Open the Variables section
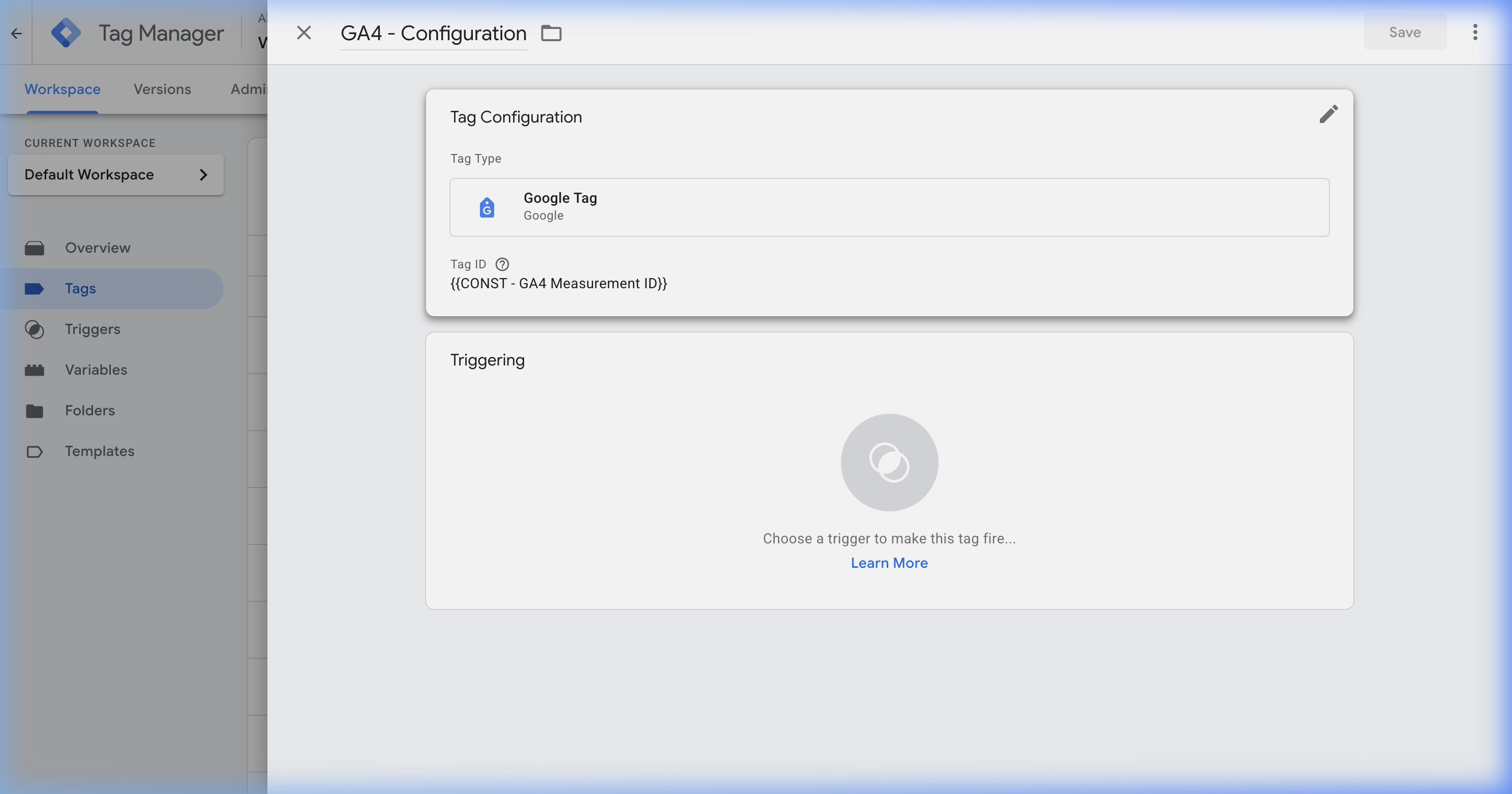 96,369
